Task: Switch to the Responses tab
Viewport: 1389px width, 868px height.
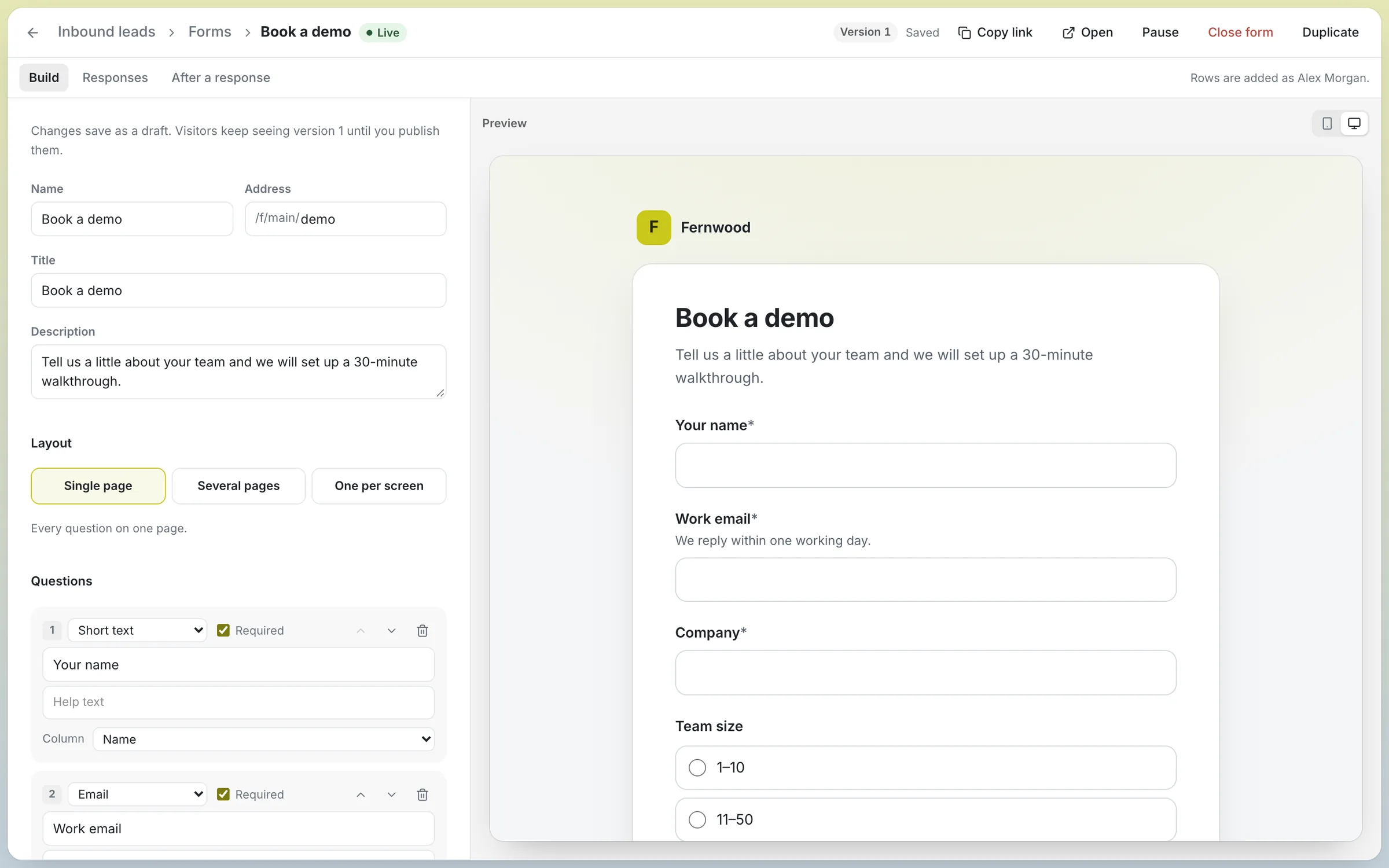Action: coord(115,78)
